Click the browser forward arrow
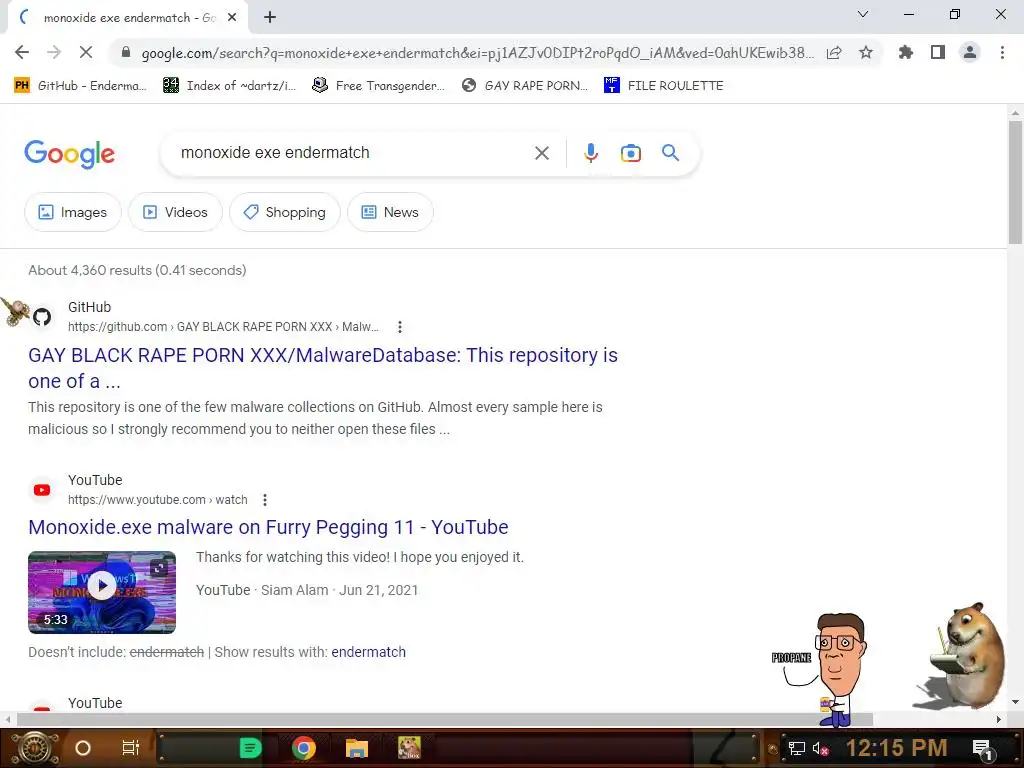 pyautogui.click(x=54, y=52)
